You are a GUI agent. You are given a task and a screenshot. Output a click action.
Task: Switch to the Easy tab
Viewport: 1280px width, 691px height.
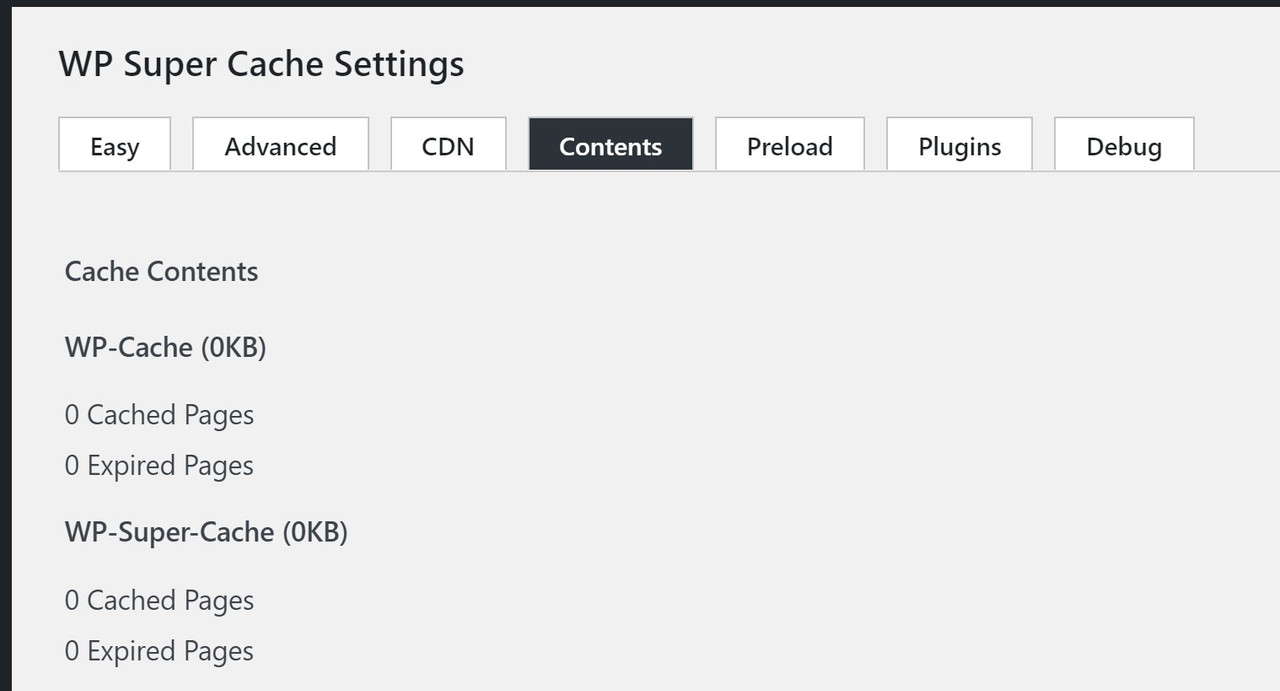pos(115,145)
